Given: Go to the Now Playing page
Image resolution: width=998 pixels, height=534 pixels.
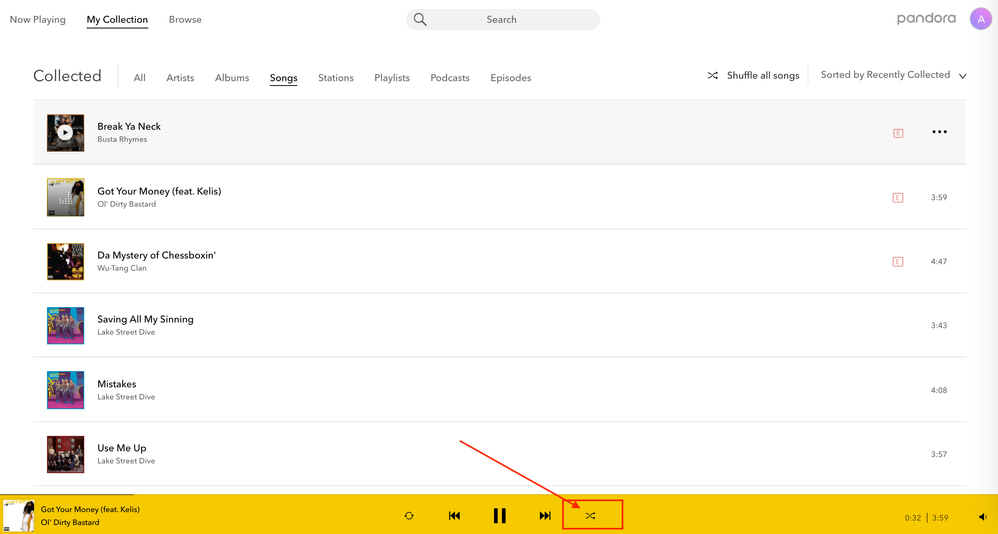Looking at the screenshot, I should pyautogui.click(x=38, y=19).
